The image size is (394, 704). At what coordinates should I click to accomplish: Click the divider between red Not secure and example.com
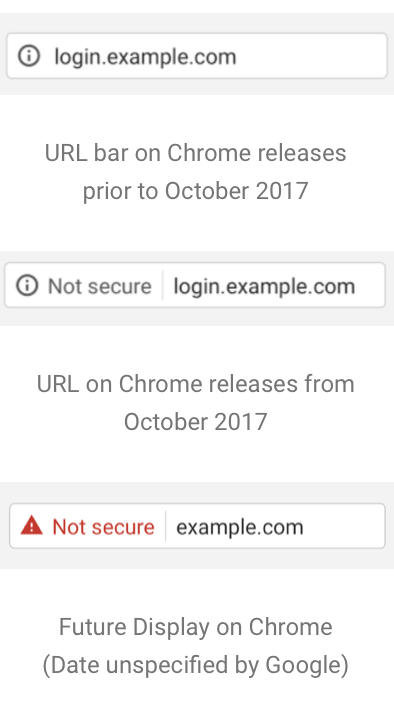click(x=165, y=526)
